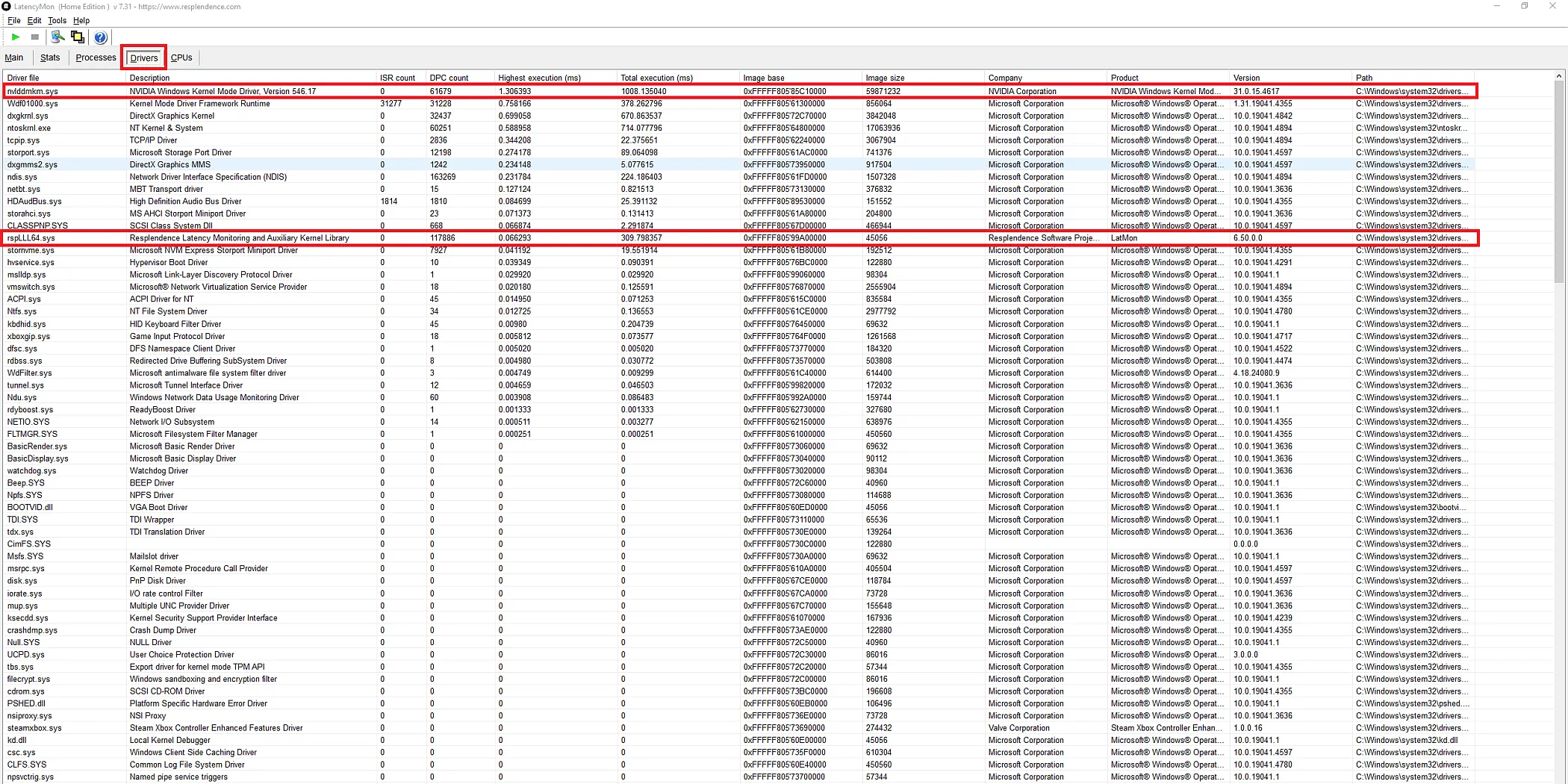1568x784 pixels.
Task: Open the File menu
Action: pos(14,20)
